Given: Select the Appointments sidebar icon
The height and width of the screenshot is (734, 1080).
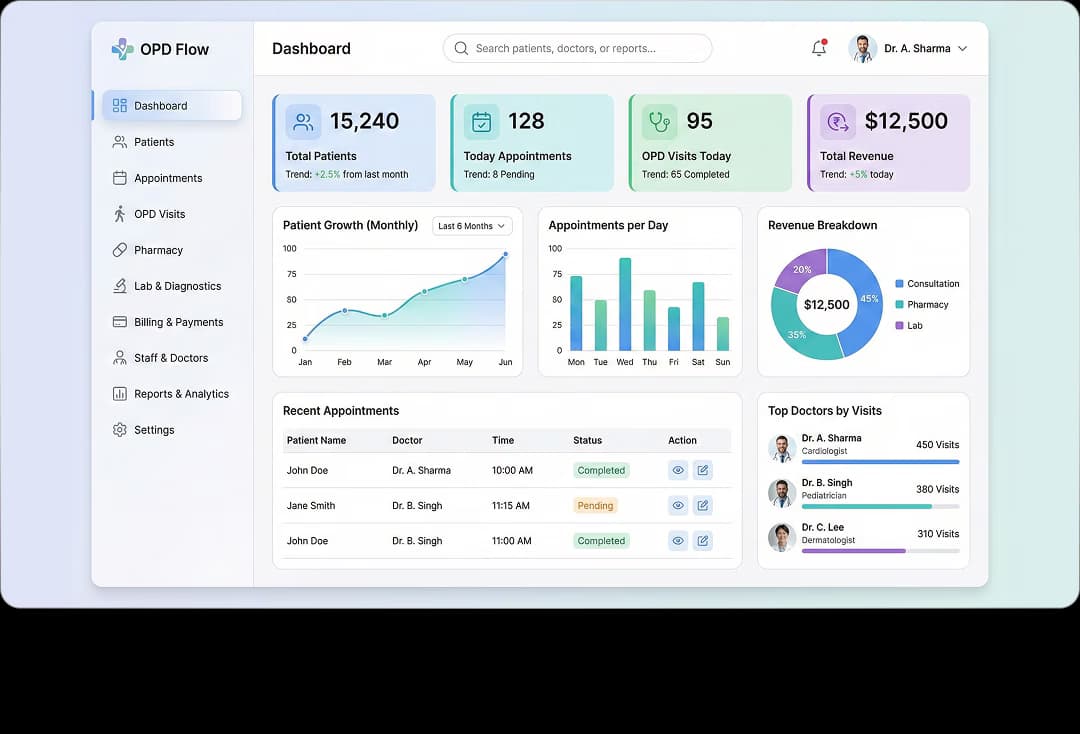Looking at the screenshot, I should click(119, 178).
